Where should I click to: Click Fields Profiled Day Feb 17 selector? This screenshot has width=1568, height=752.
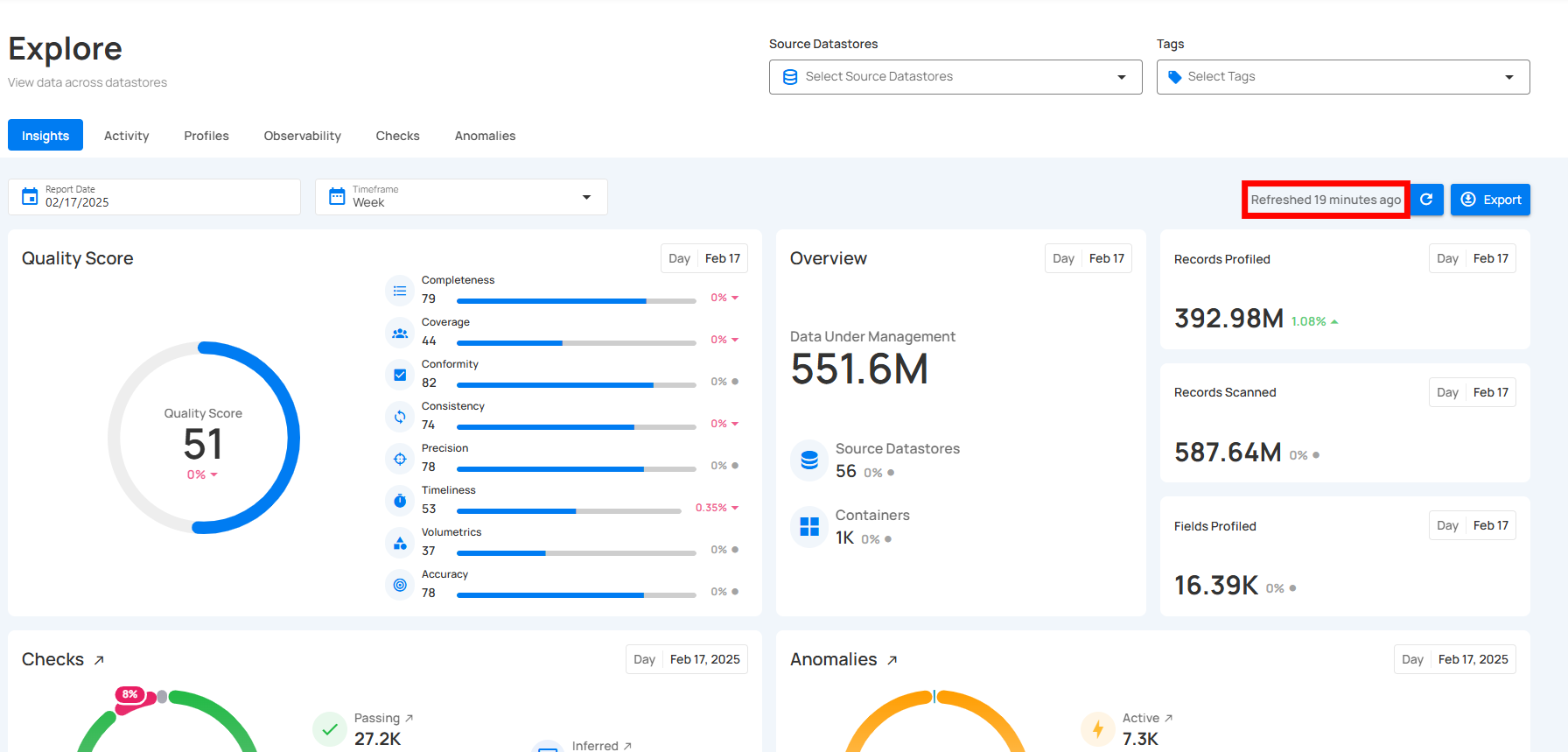[1473, 525]
